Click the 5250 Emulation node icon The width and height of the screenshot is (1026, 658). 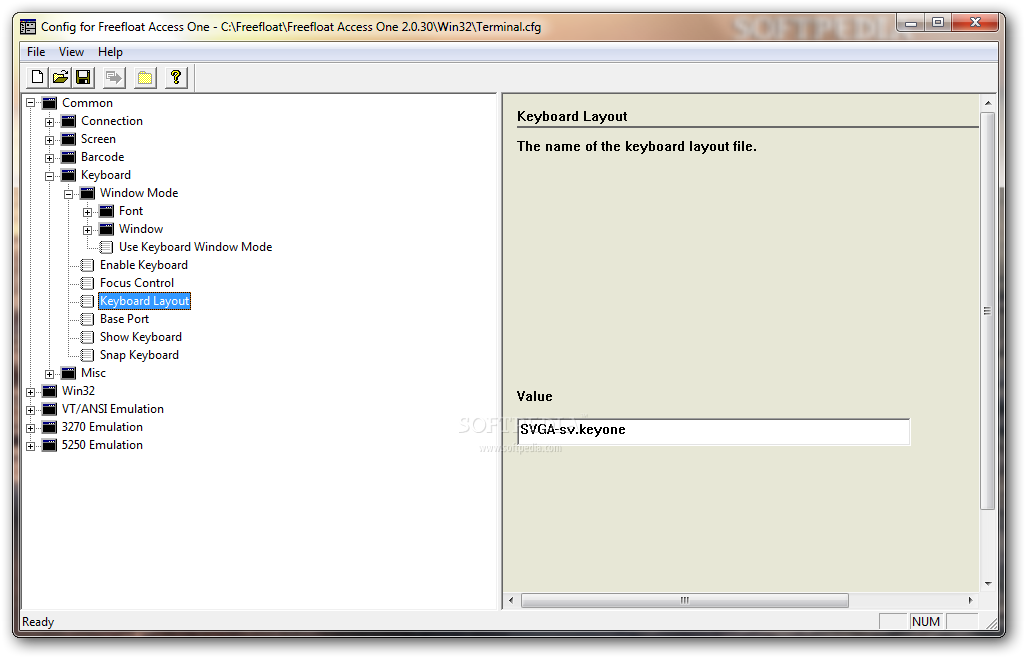click(50, 445)
